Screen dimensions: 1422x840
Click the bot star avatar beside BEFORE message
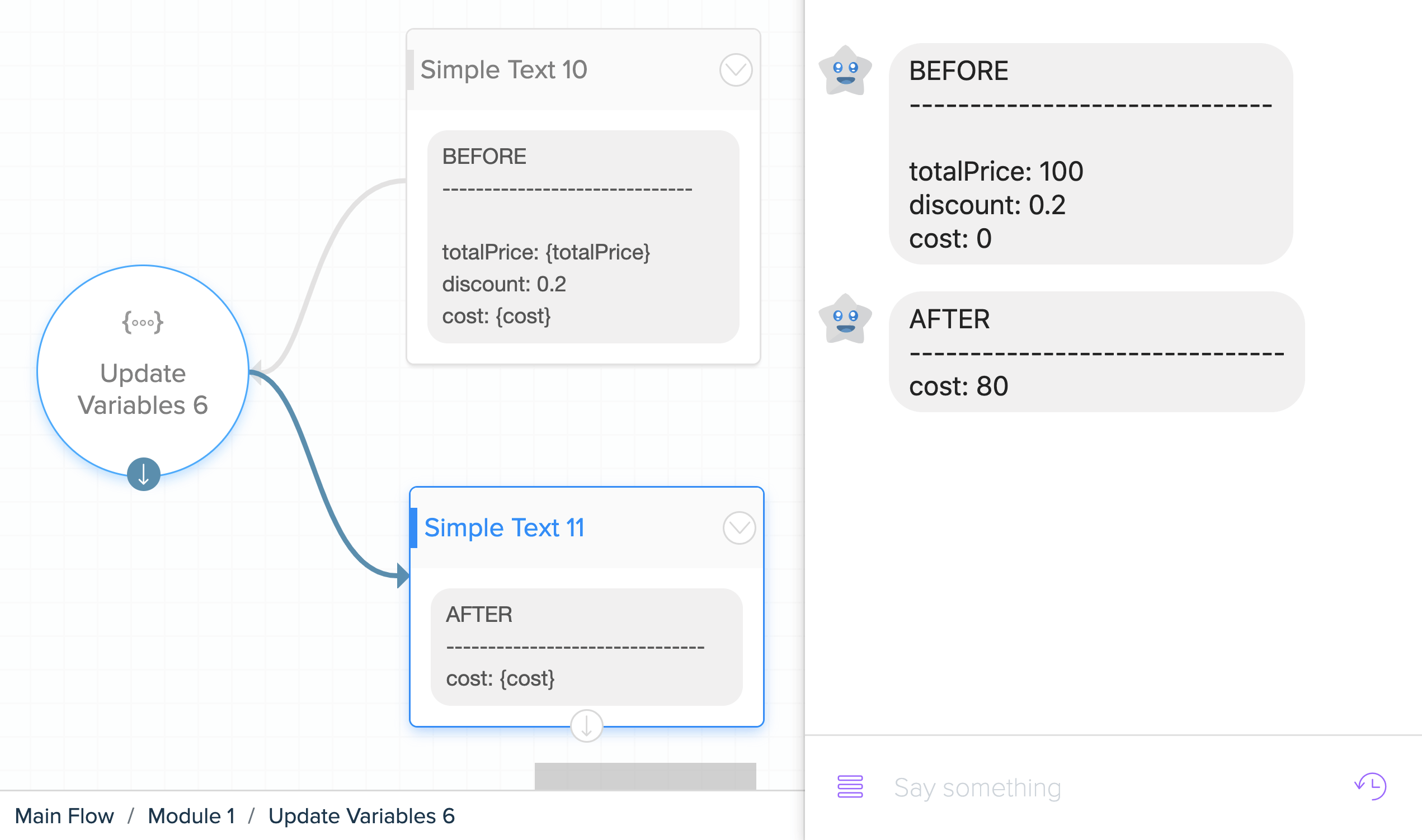[x=845, y=71]
